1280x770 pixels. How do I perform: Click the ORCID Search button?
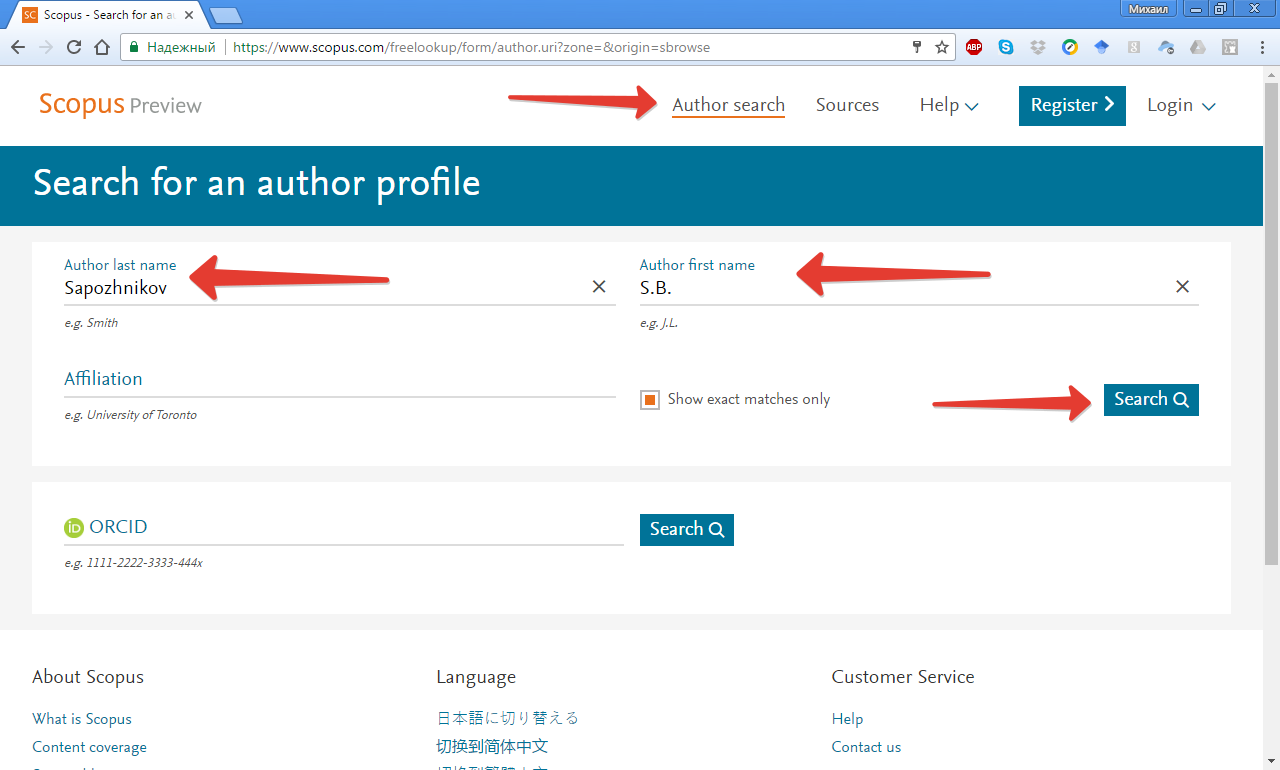[687, 530]
